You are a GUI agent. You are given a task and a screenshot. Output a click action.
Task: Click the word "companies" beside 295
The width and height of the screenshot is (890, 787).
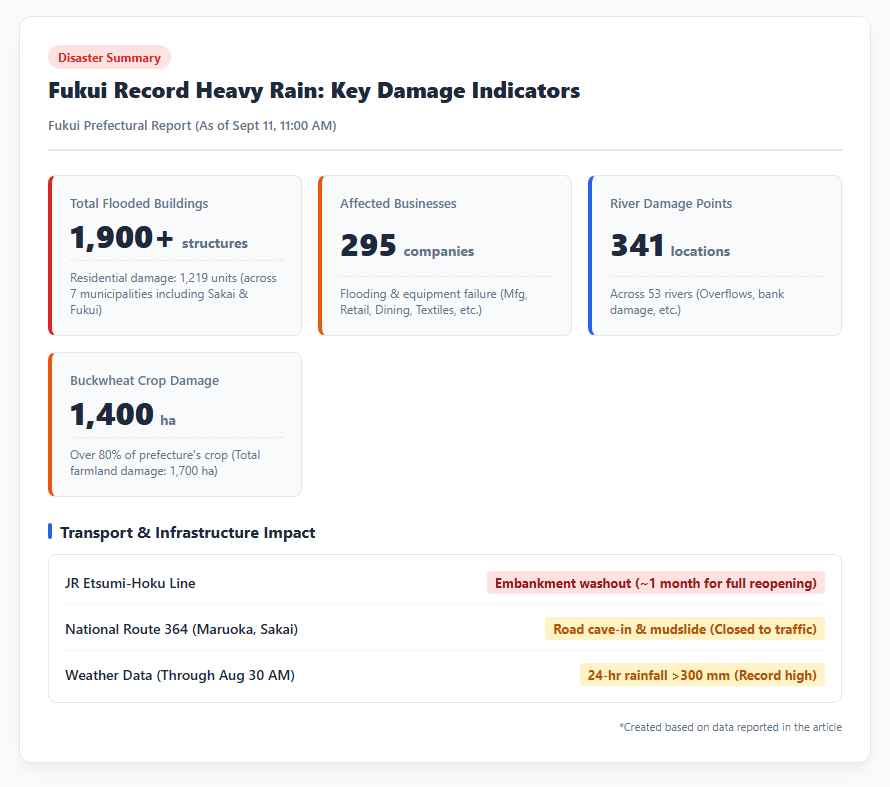[x=439, y=251]
